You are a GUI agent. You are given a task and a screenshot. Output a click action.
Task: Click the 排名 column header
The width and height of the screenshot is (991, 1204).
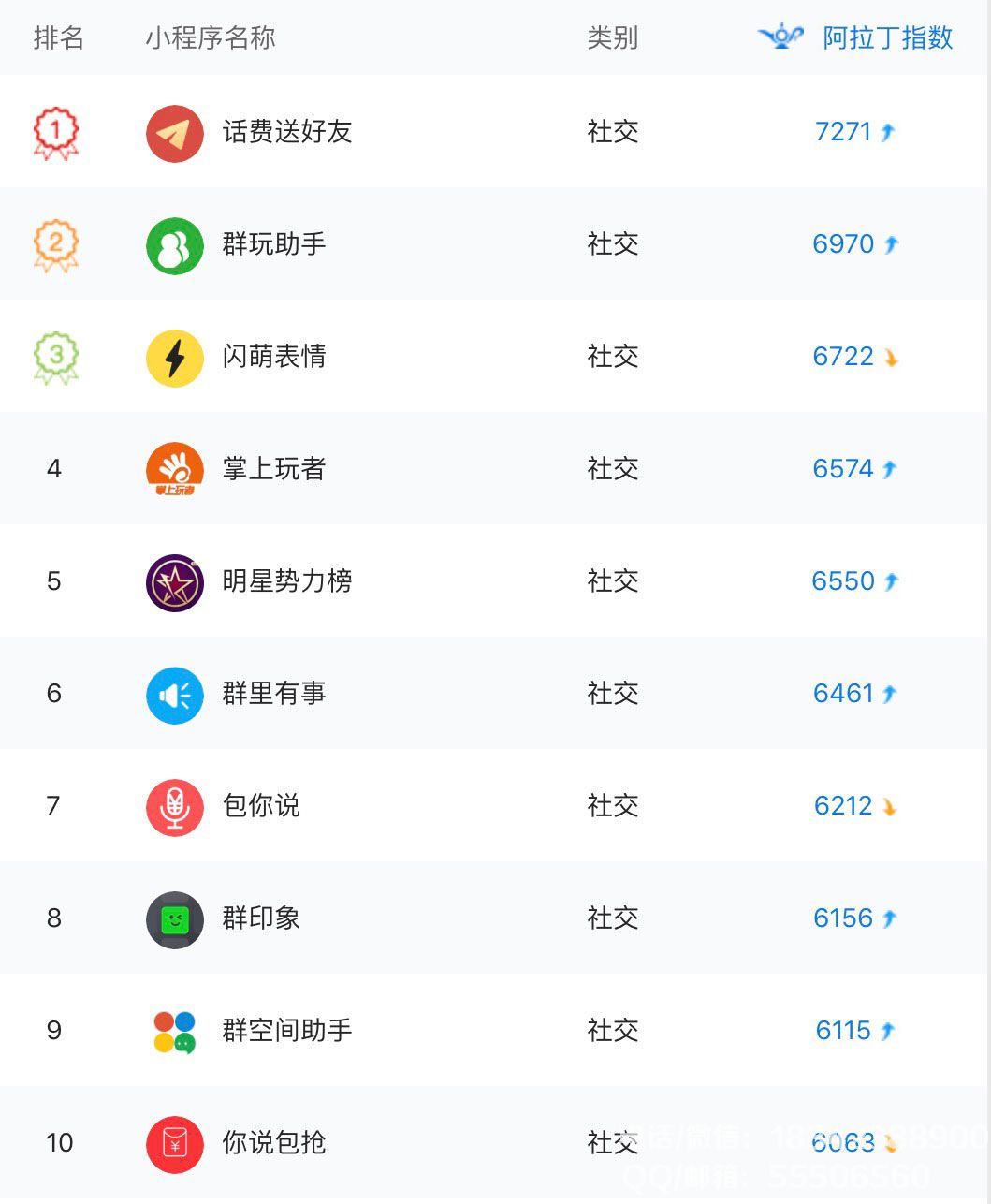(x=59, y=37)
